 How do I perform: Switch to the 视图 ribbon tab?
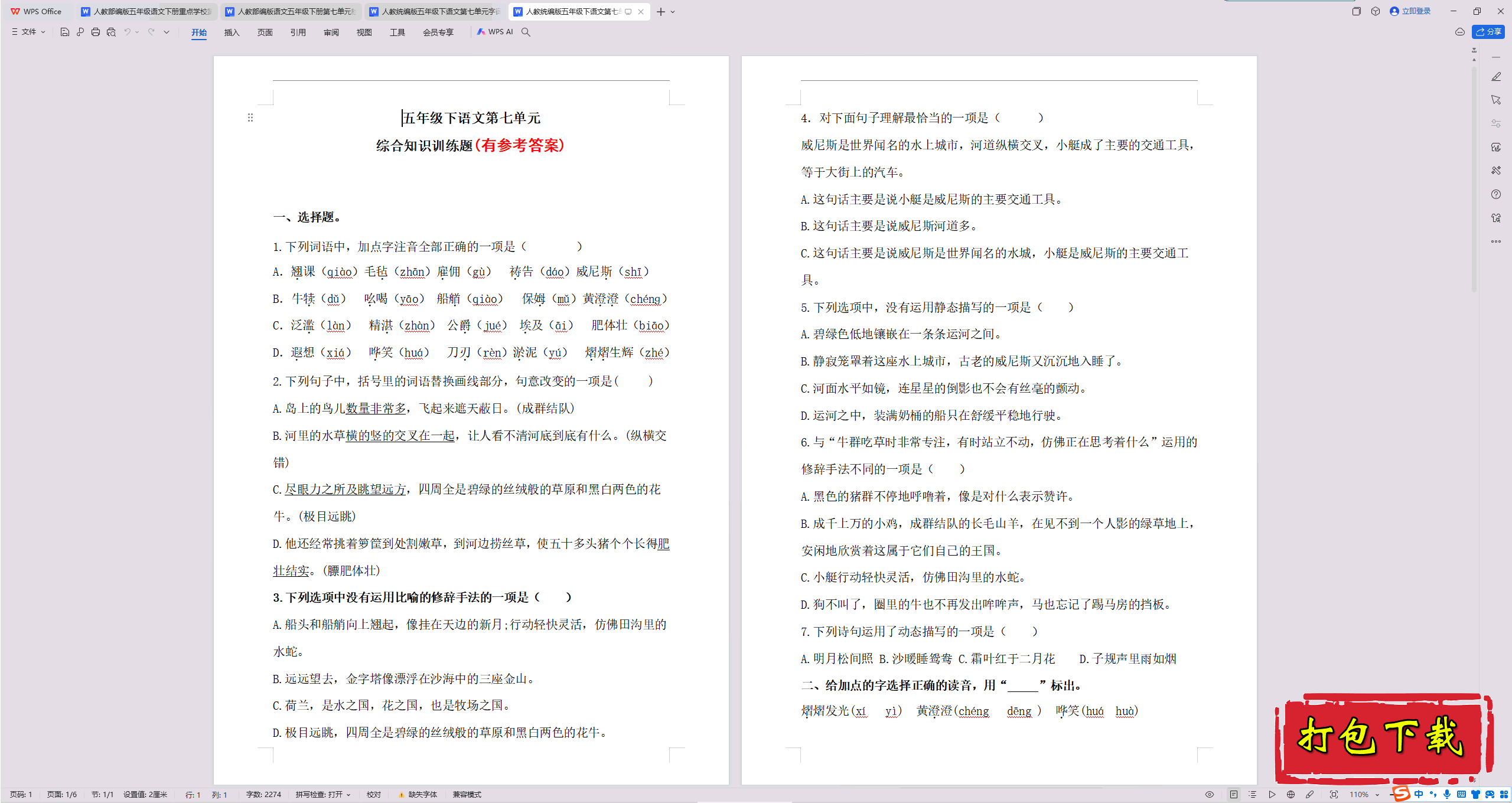coord(364,32)
